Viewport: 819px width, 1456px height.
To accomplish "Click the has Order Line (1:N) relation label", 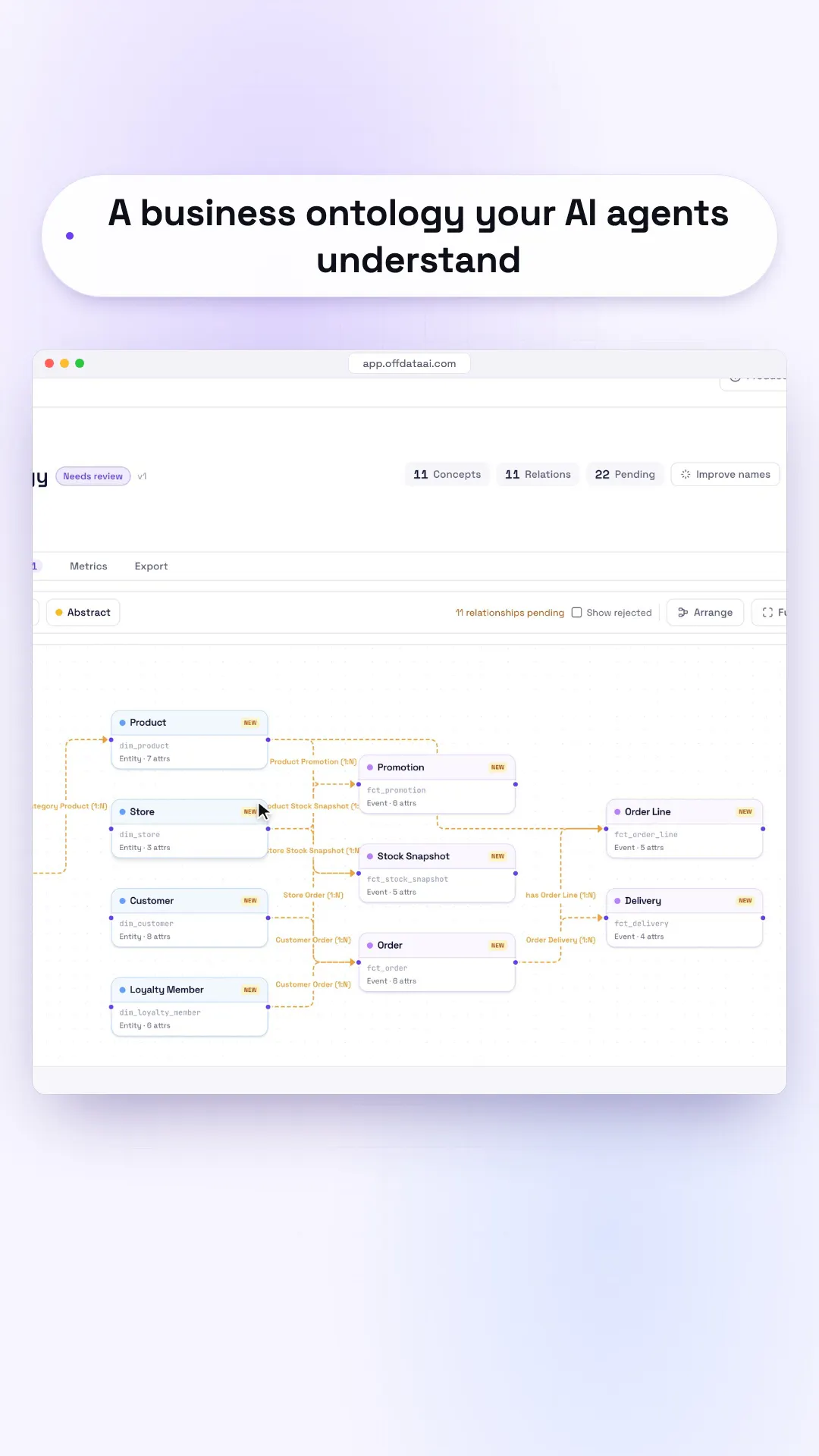I will [x=560, y=895].
